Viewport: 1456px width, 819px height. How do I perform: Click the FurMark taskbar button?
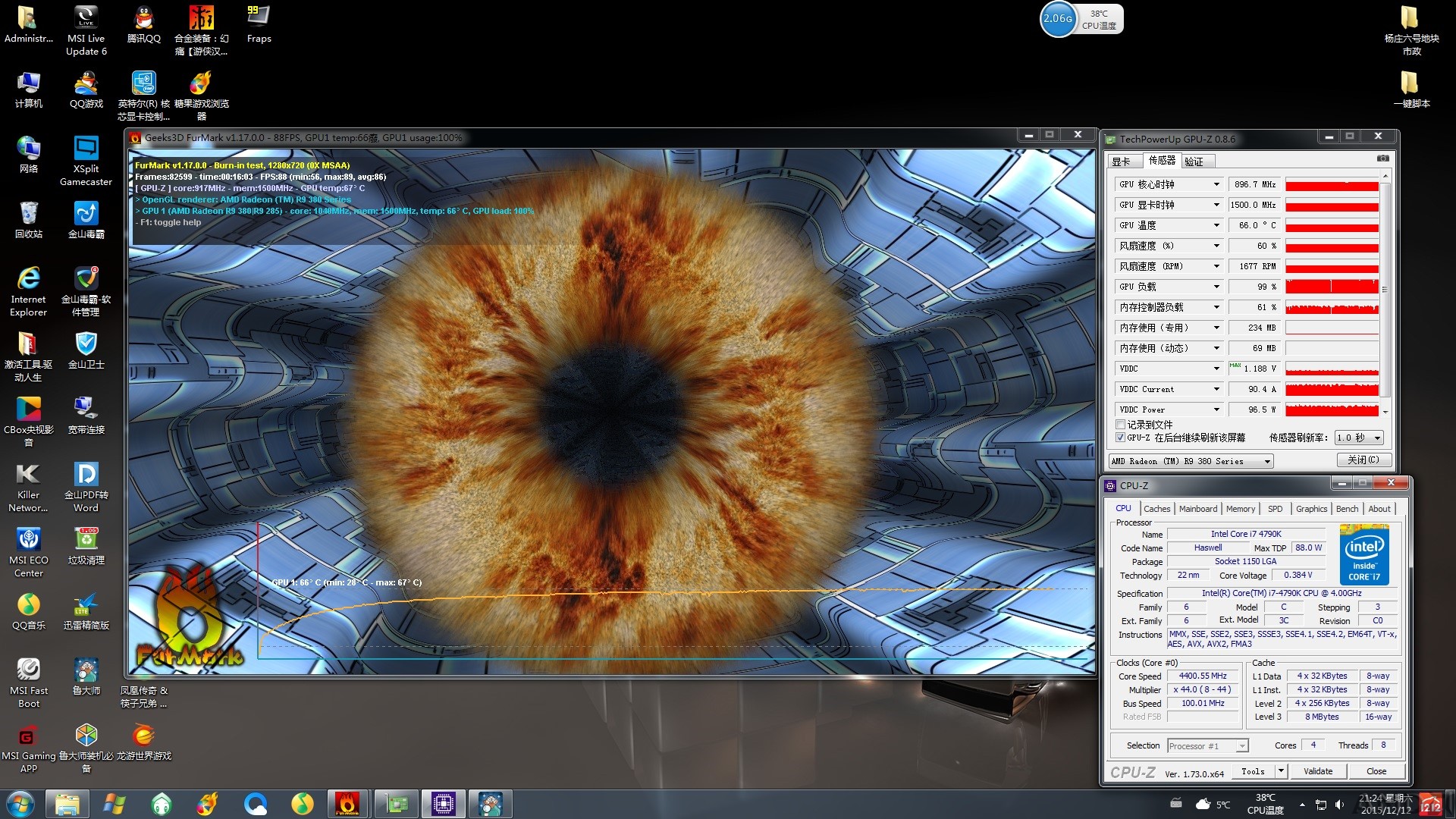coord(347,804)
